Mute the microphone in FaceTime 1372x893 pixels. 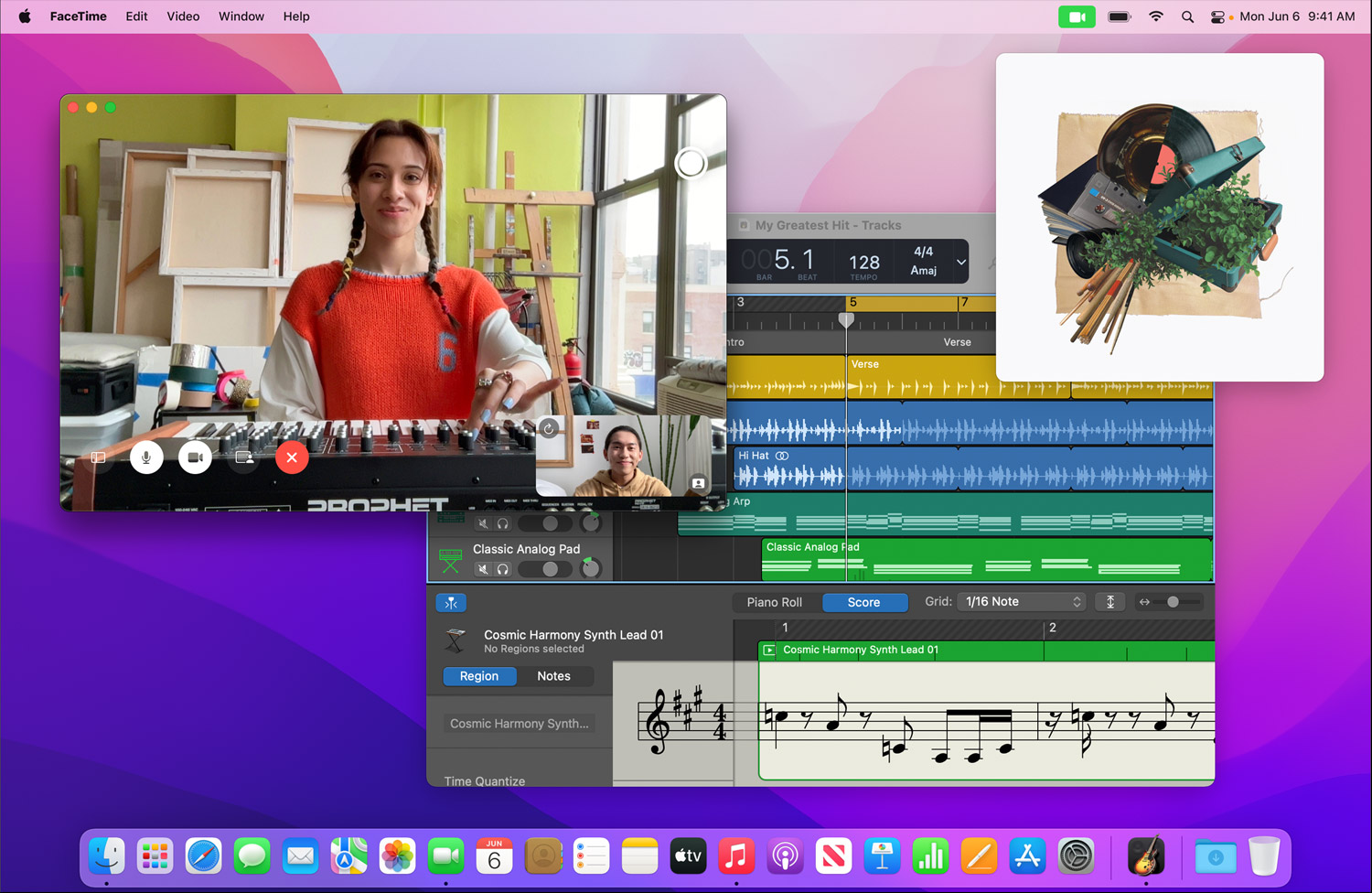[146, 457]
